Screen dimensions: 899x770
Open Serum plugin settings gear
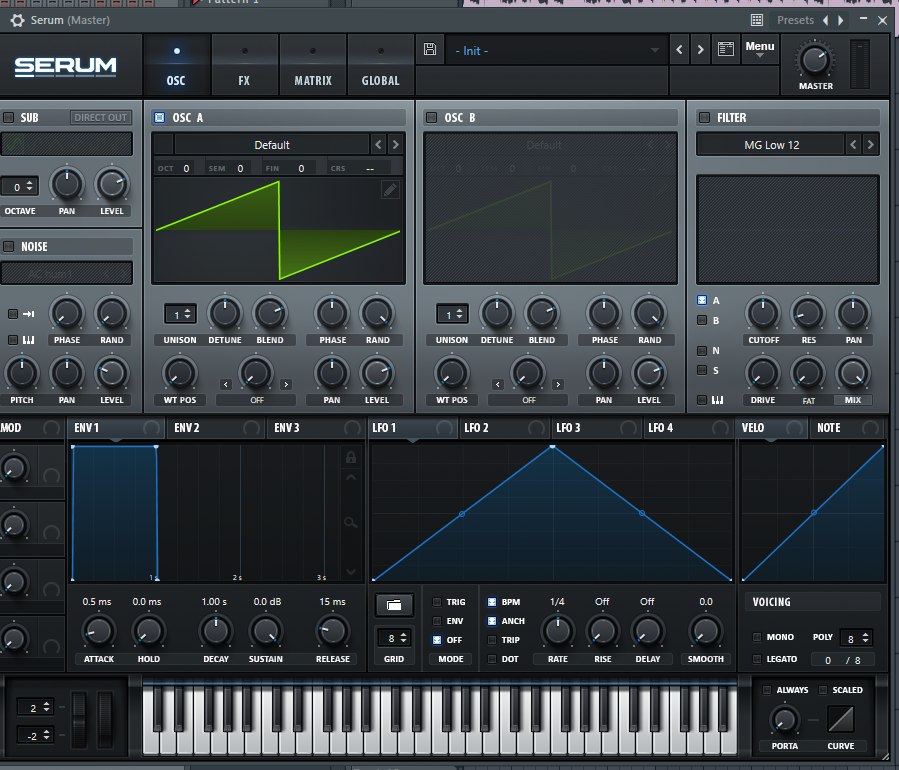[x=17, y=21]
